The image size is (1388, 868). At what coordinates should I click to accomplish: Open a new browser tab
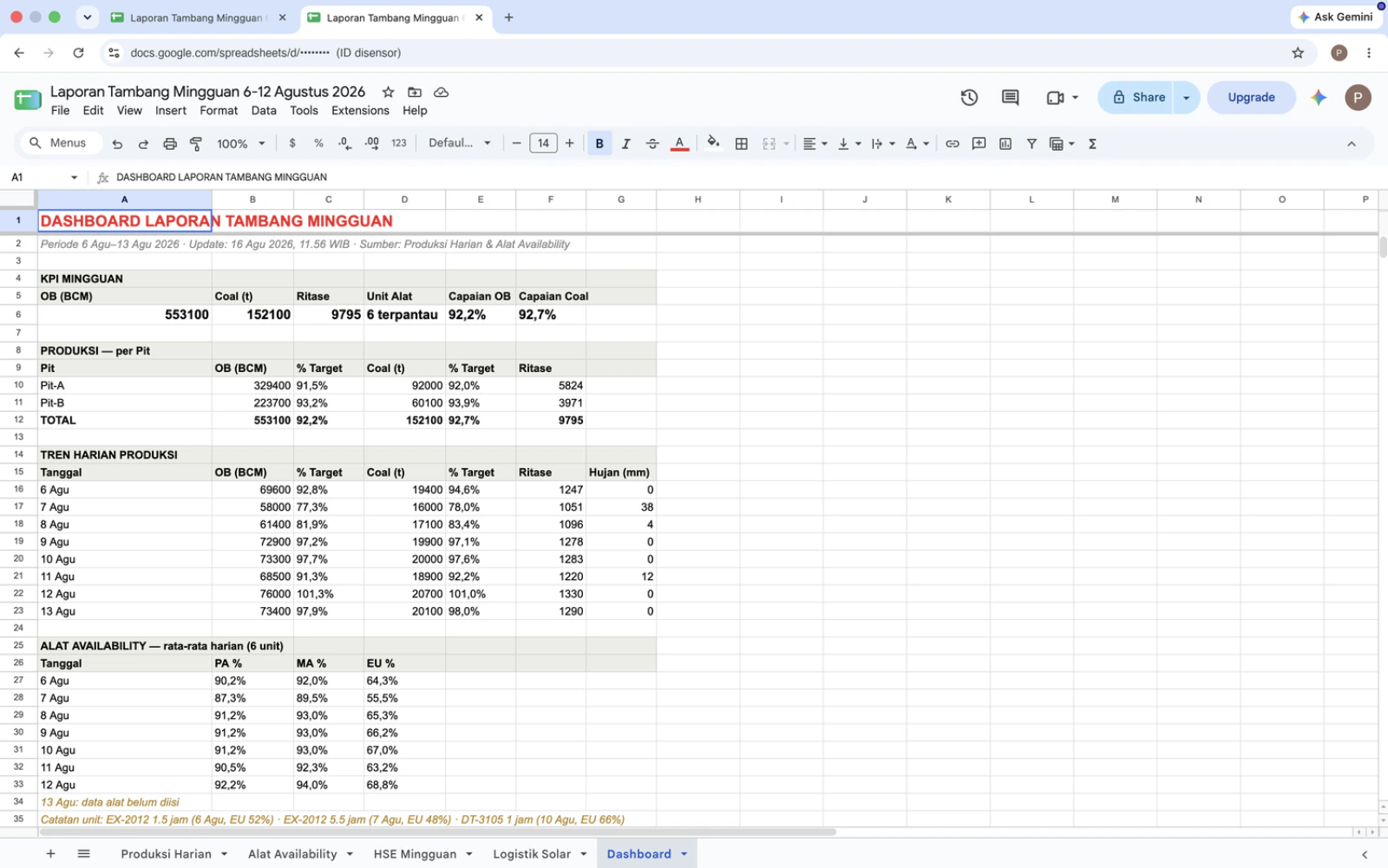coord(508,17)
